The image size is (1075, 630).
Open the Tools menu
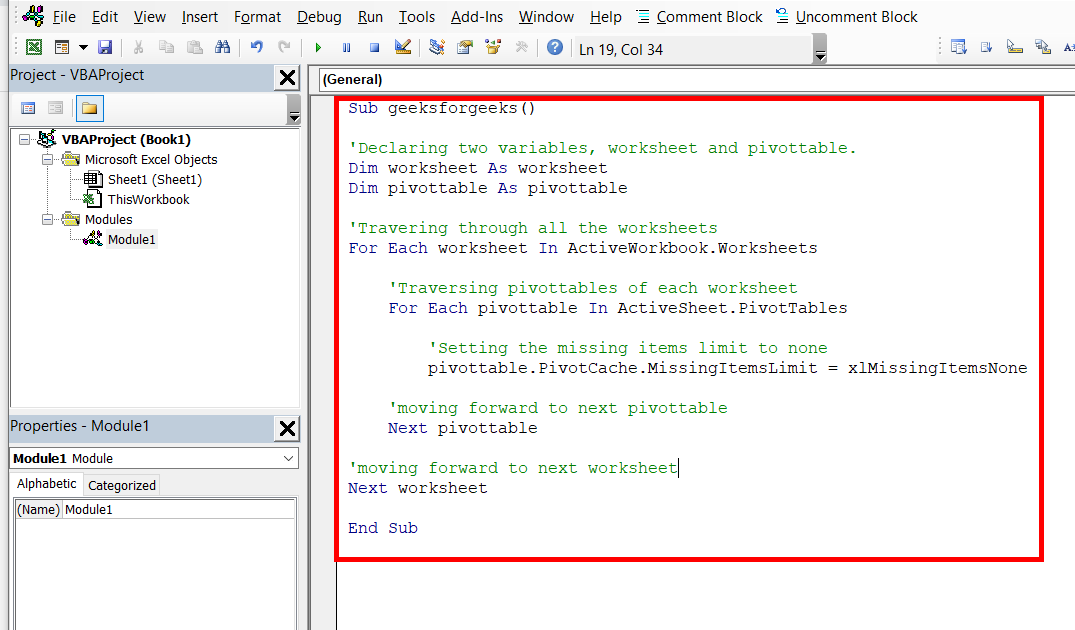point(417,16)
